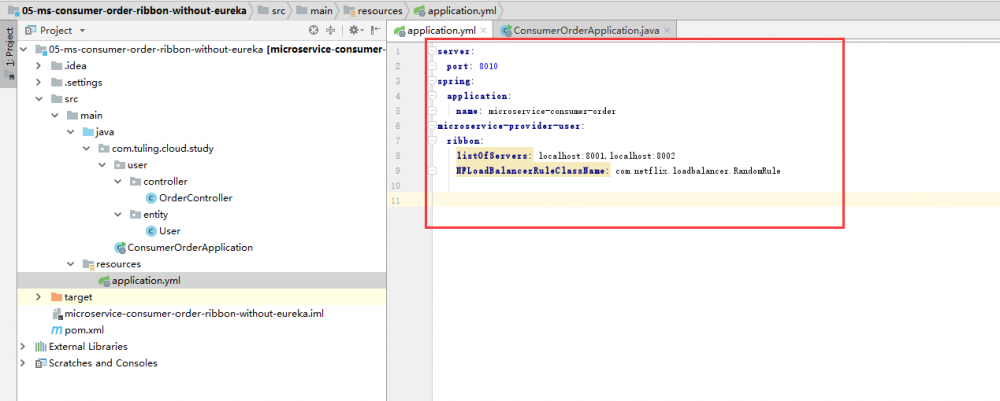
Task: Click the scroll-from-source target icon in Project panel
Action: (313, 30)
